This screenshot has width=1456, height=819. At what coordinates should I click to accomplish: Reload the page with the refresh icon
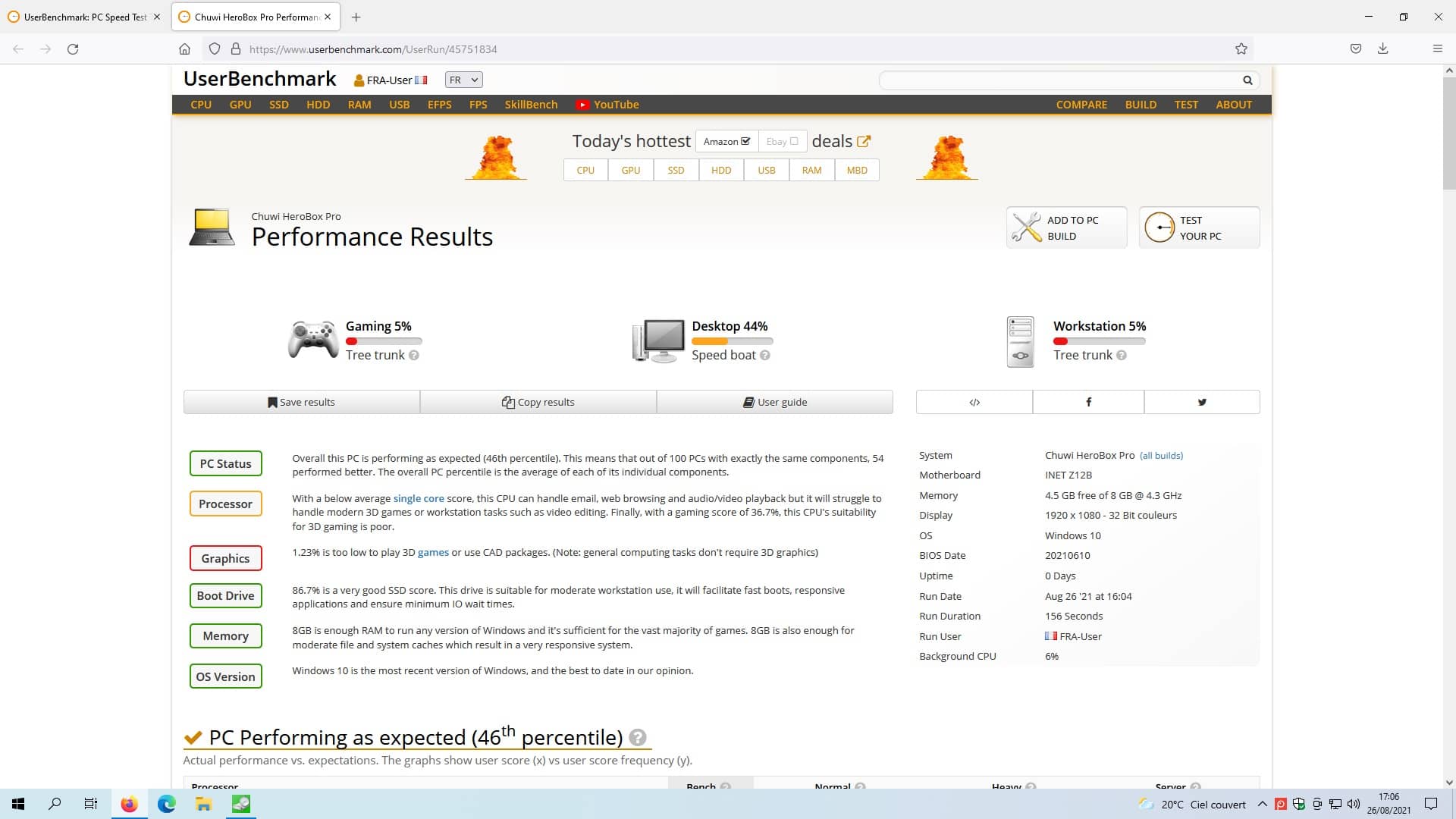click(73, 49)
